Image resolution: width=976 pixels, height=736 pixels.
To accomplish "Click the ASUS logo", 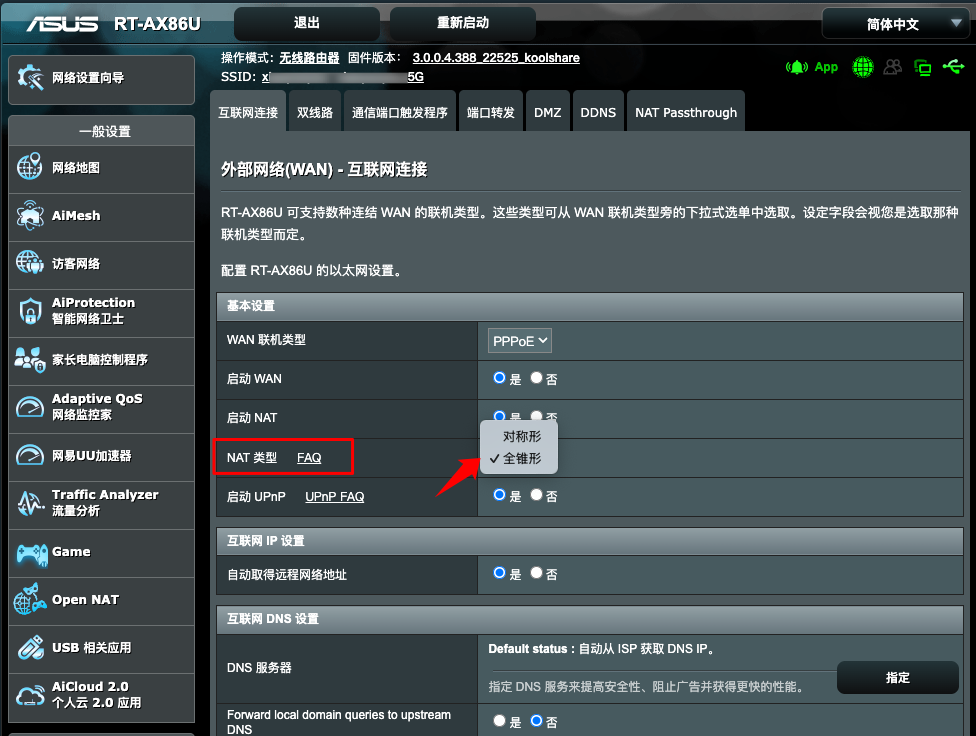I will tap(62, 24).
